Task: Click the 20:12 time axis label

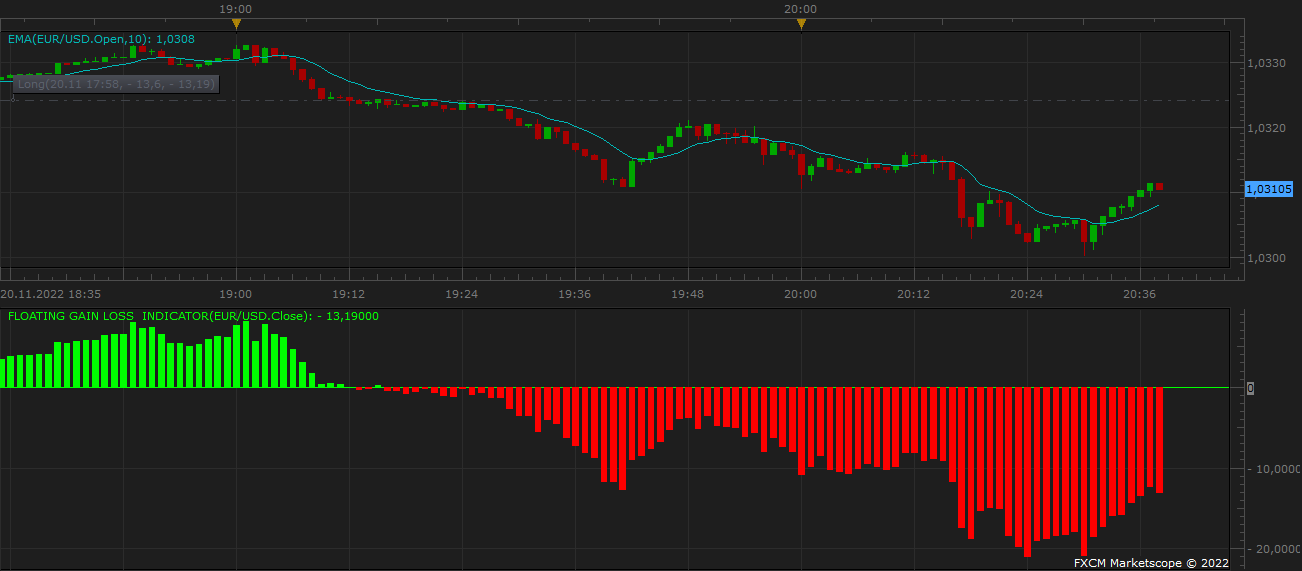Action: pyautogui.click(x=914, y=294)
